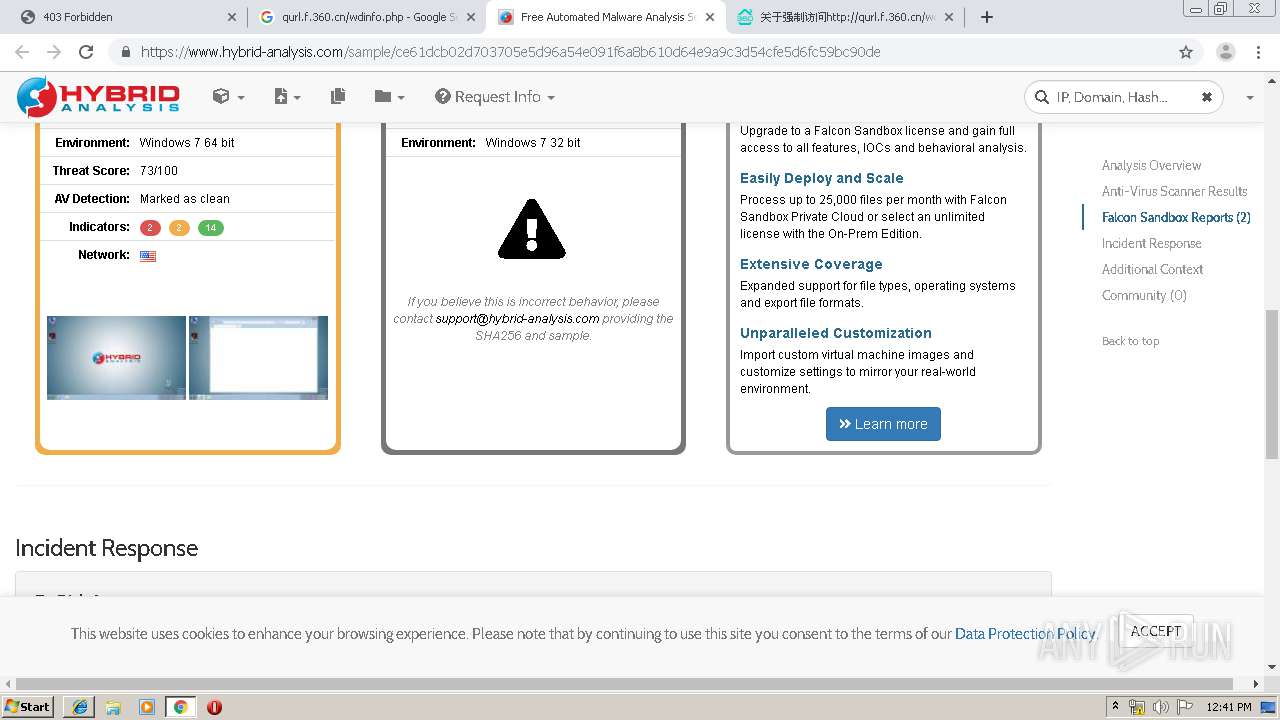The image size is (1280, 720).
Task: Switch to the 360 Chinese-titled tab
Action: coord(843,17)
